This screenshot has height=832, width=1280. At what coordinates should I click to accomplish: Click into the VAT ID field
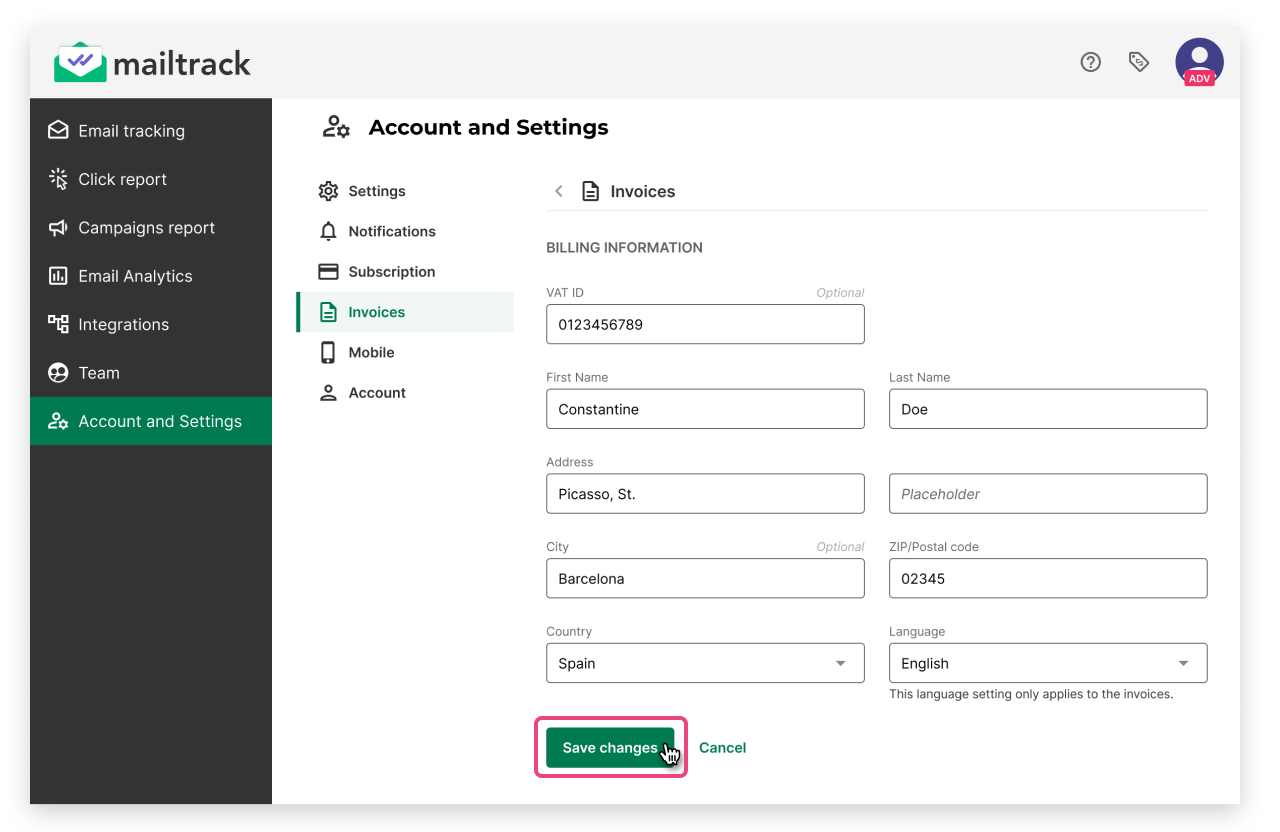pyautogui.click(x=704, y=324)
